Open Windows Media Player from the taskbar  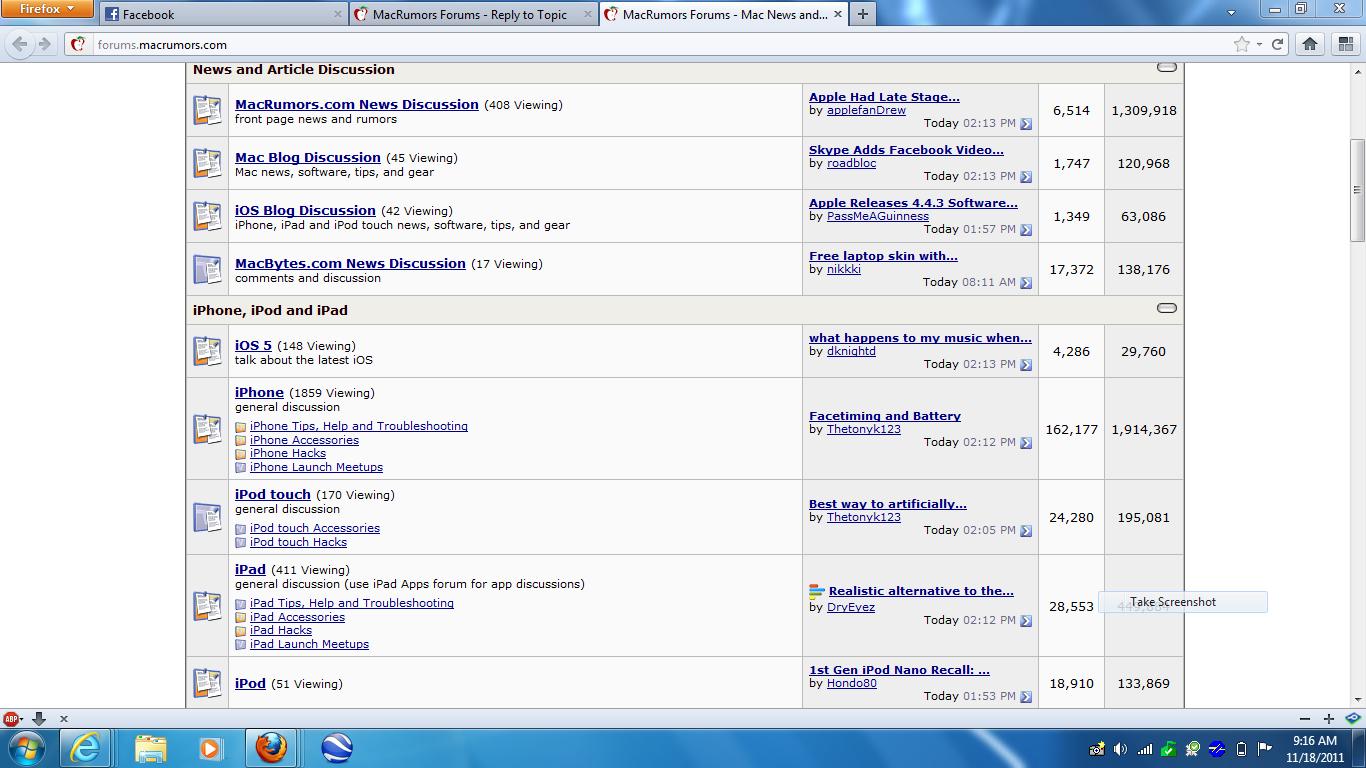click(210, 748)
